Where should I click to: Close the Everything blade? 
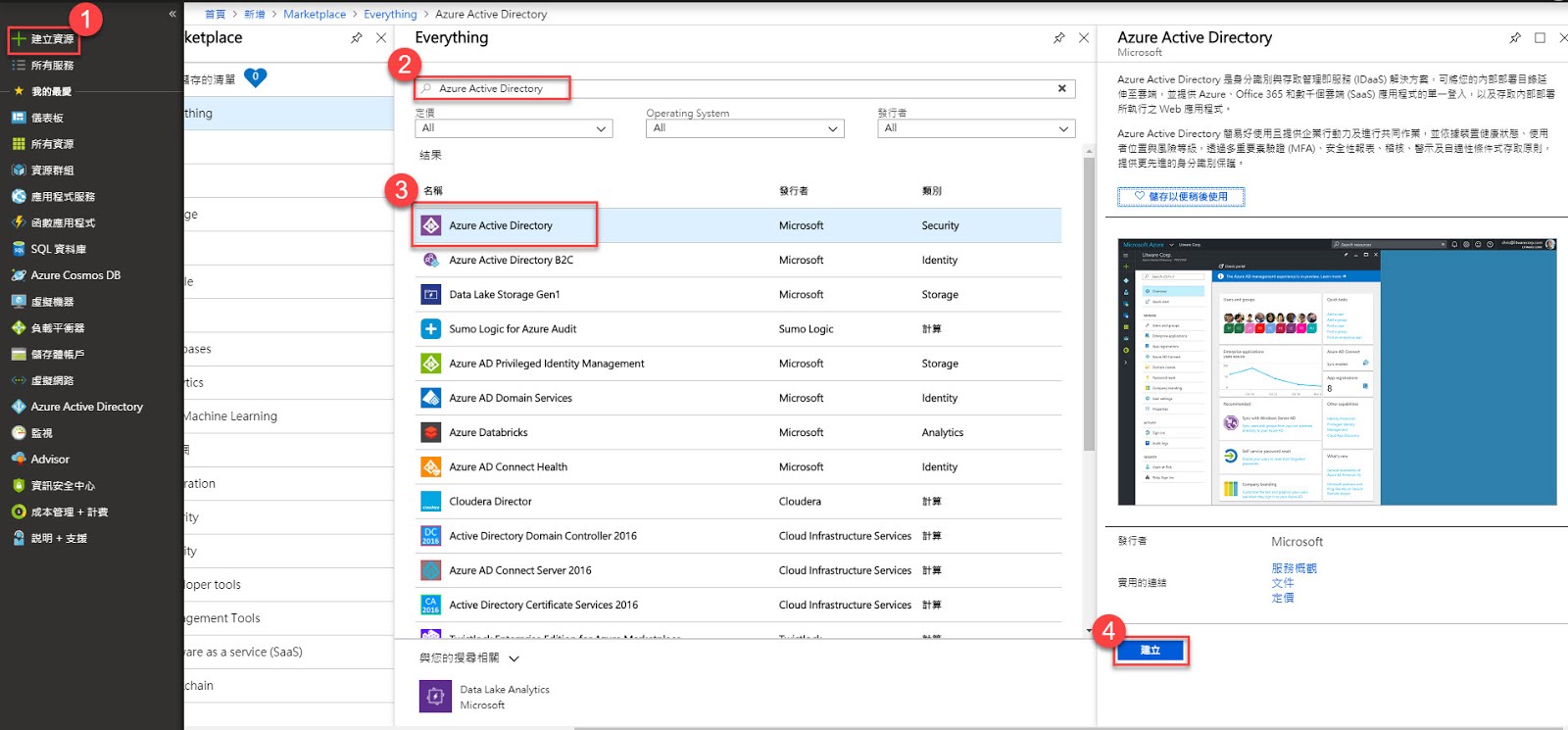(x=1083, y=38)
